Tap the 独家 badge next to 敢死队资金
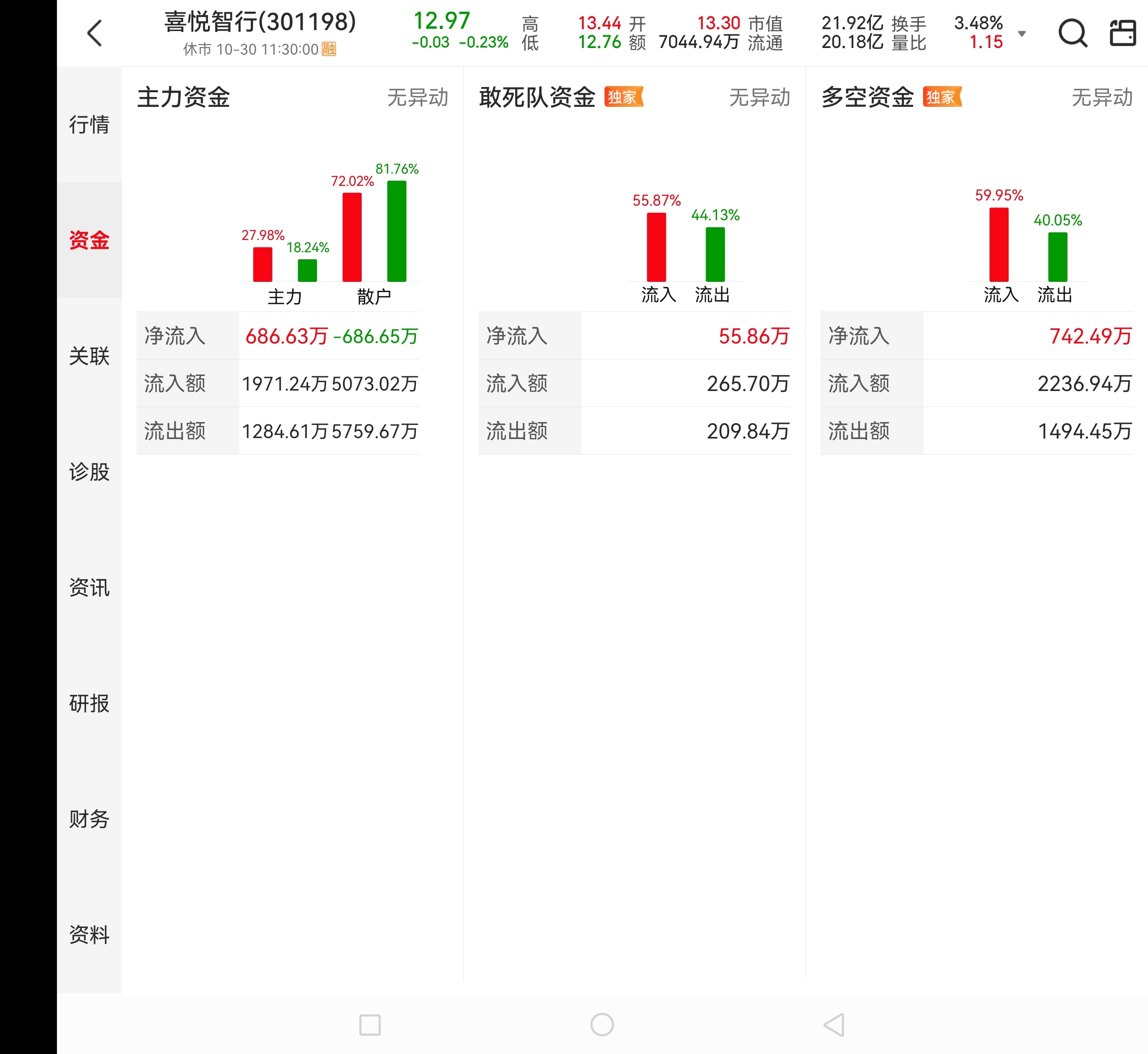The height and width of the screenshot is (1054, 1148). (623, 97)
